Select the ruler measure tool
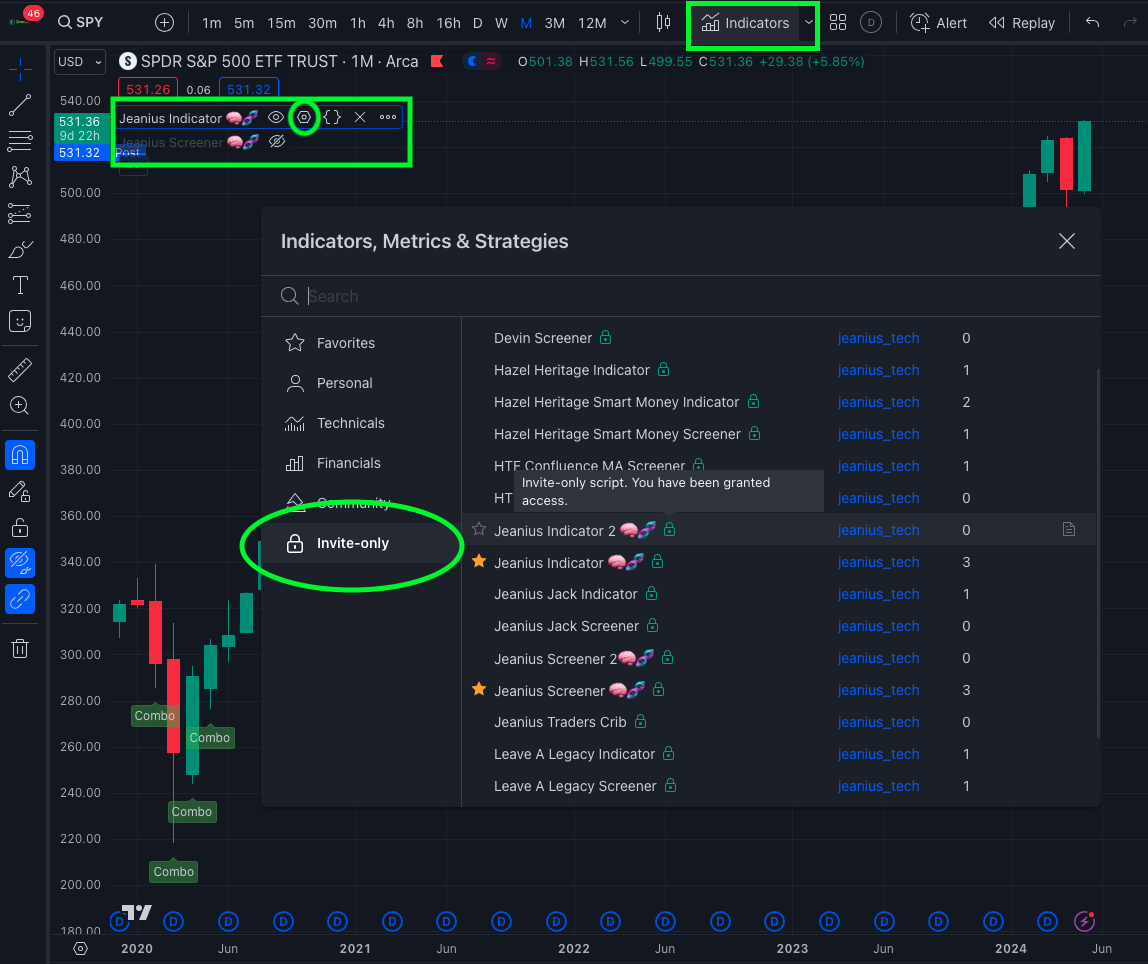Viewport: 1148px width, 964px height. [20, 370]
